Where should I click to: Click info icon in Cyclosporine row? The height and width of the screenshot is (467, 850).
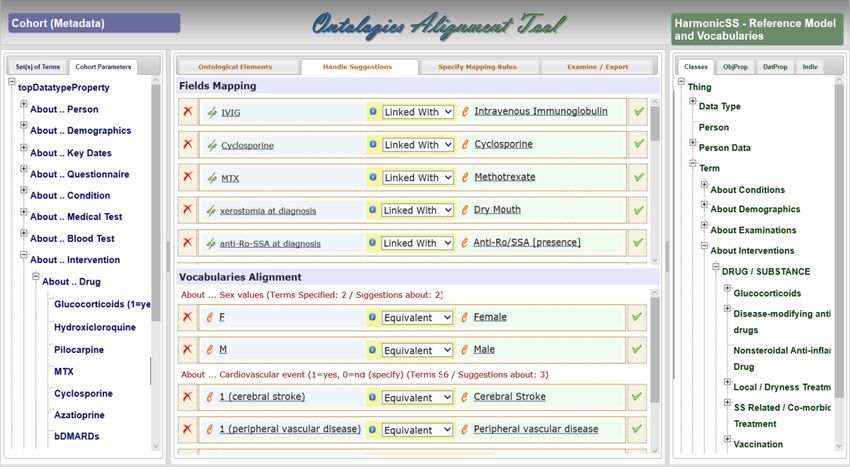pyautogui.click(x=373, y=144)
